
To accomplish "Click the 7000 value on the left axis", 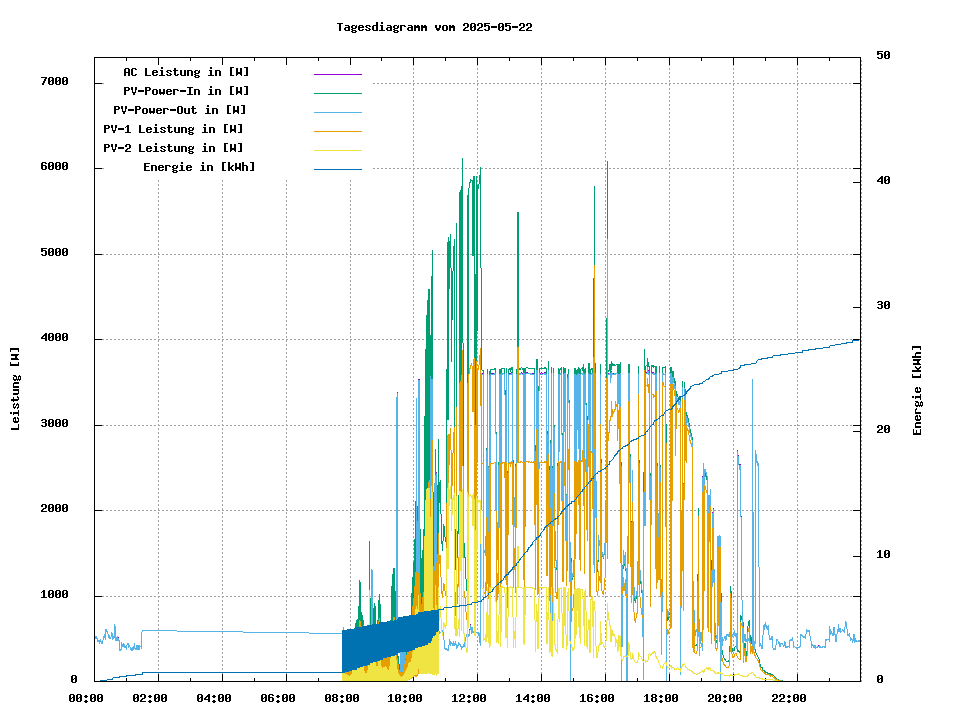I will (x=54, y=81).
